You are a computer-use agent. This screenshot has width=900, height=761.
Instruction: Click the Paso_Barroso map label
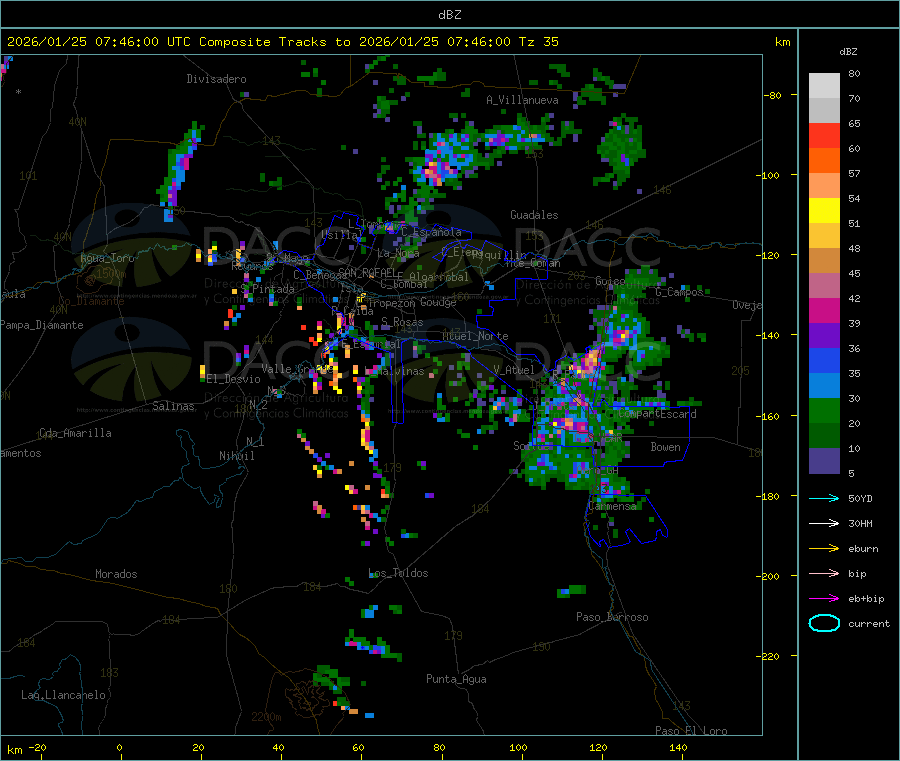click(x=612, y=617)
